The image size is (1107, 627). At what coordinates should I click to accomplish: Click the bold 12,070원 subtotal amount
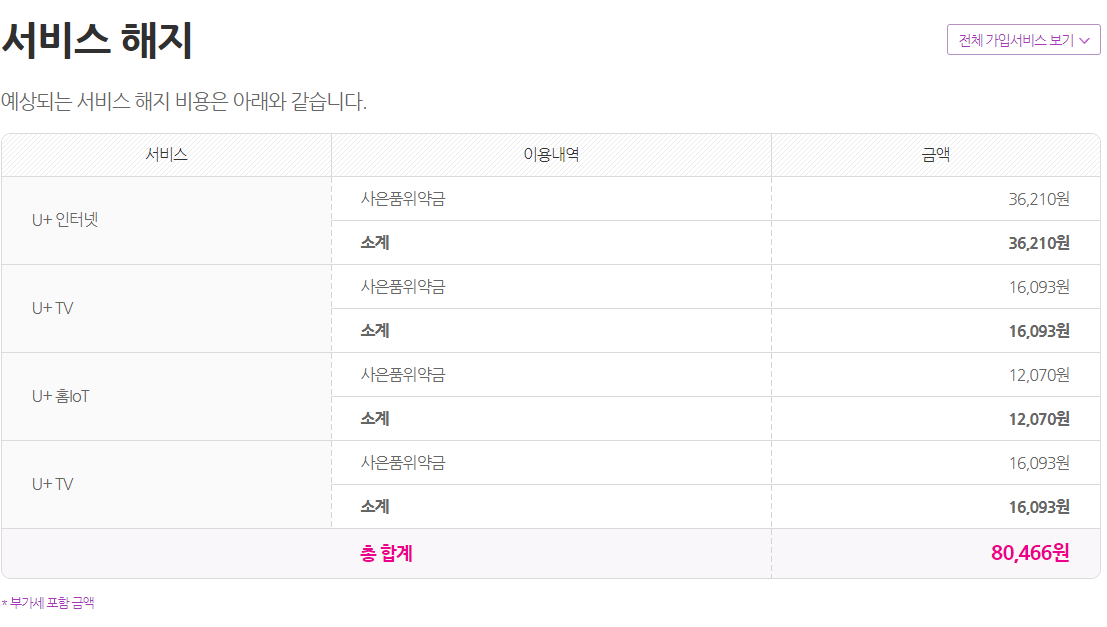(1039, 419)
